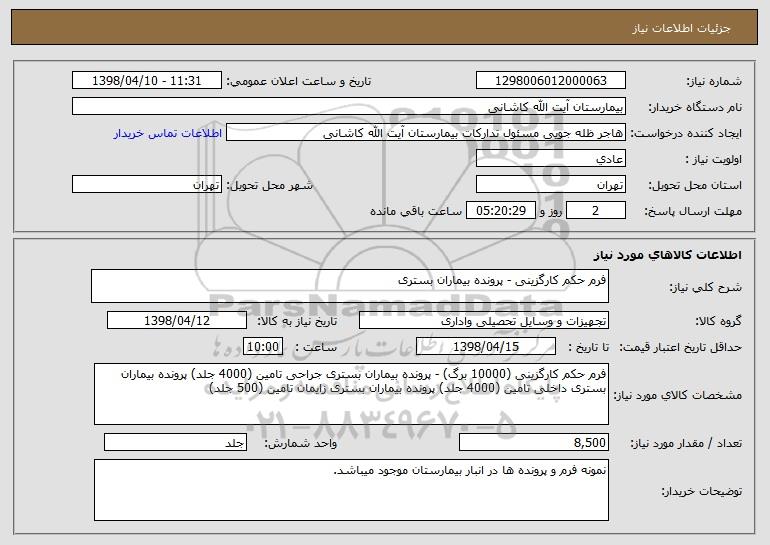Select the شماره نیاز field 1298006012000063
This screenshot has height=545, width=770.
(550, 81)
